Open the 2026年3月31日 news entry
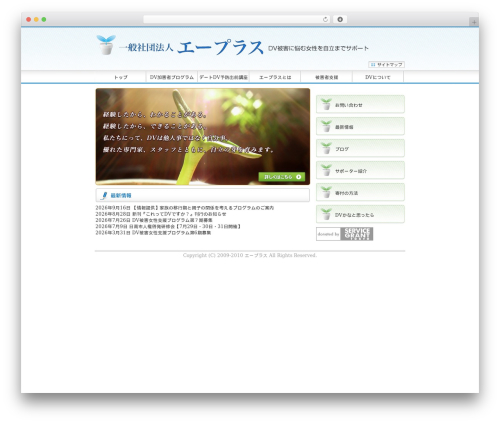The width and height of the screenshot is (500, 423). (x=153, y=233)
